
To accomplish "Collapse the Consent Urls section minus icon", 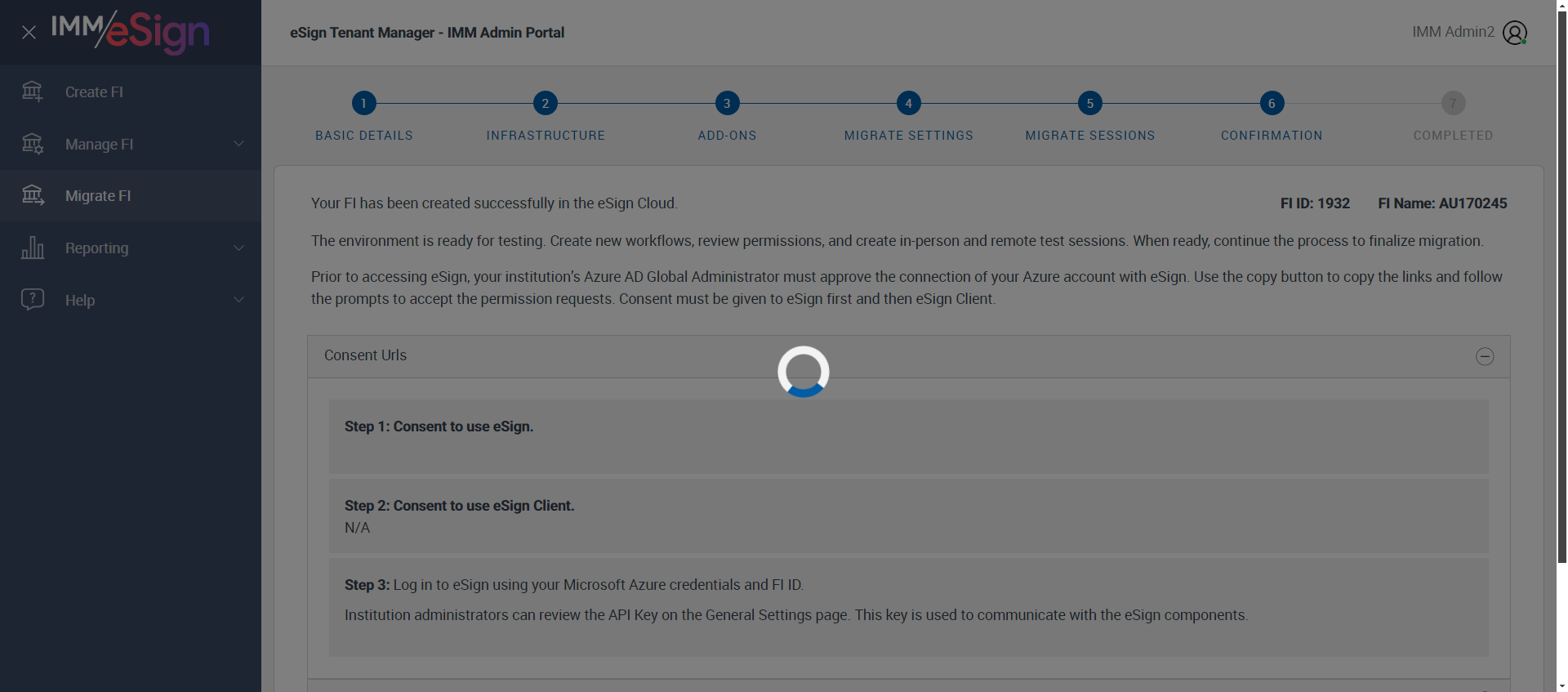I will [x=1485, y=356].
